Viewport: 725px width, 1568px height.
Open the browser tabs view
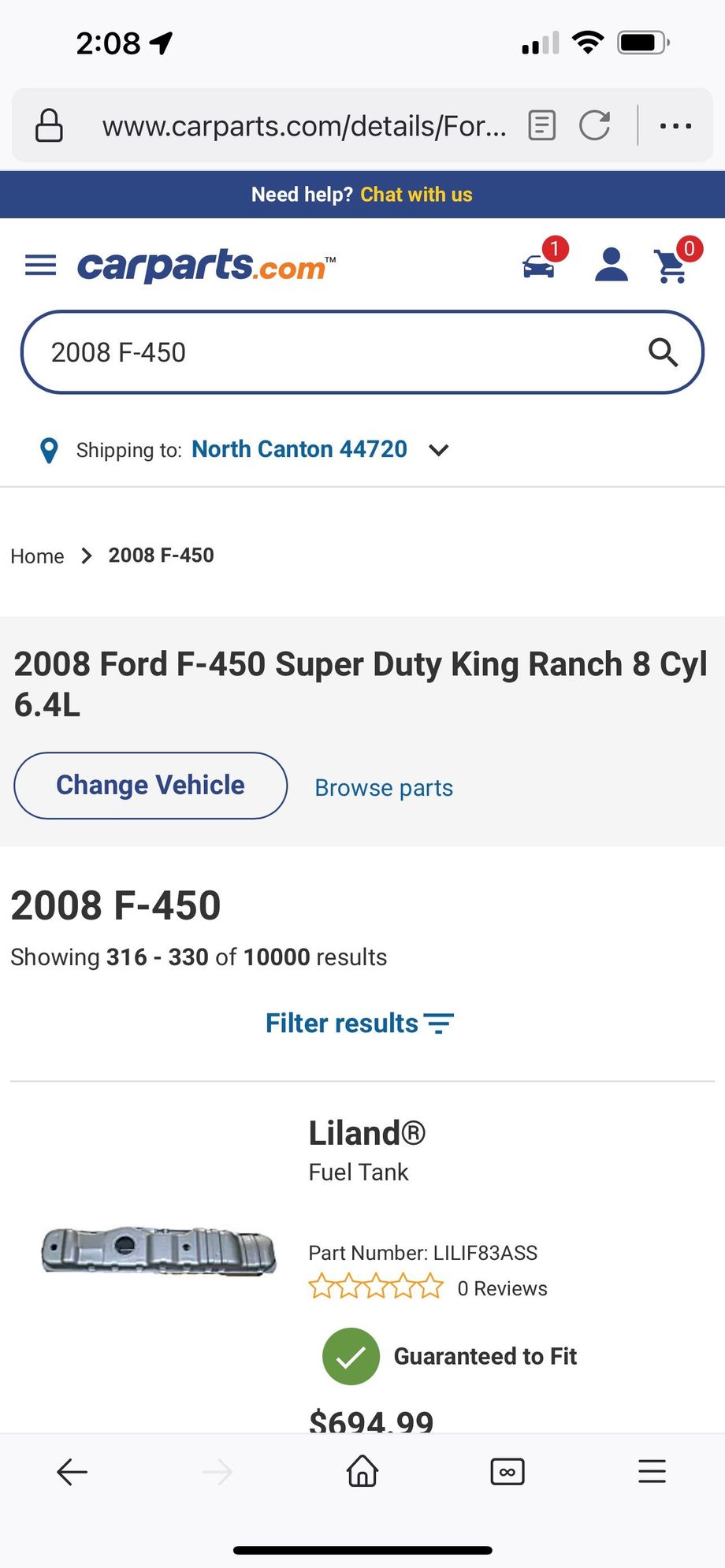(507, 1472)
